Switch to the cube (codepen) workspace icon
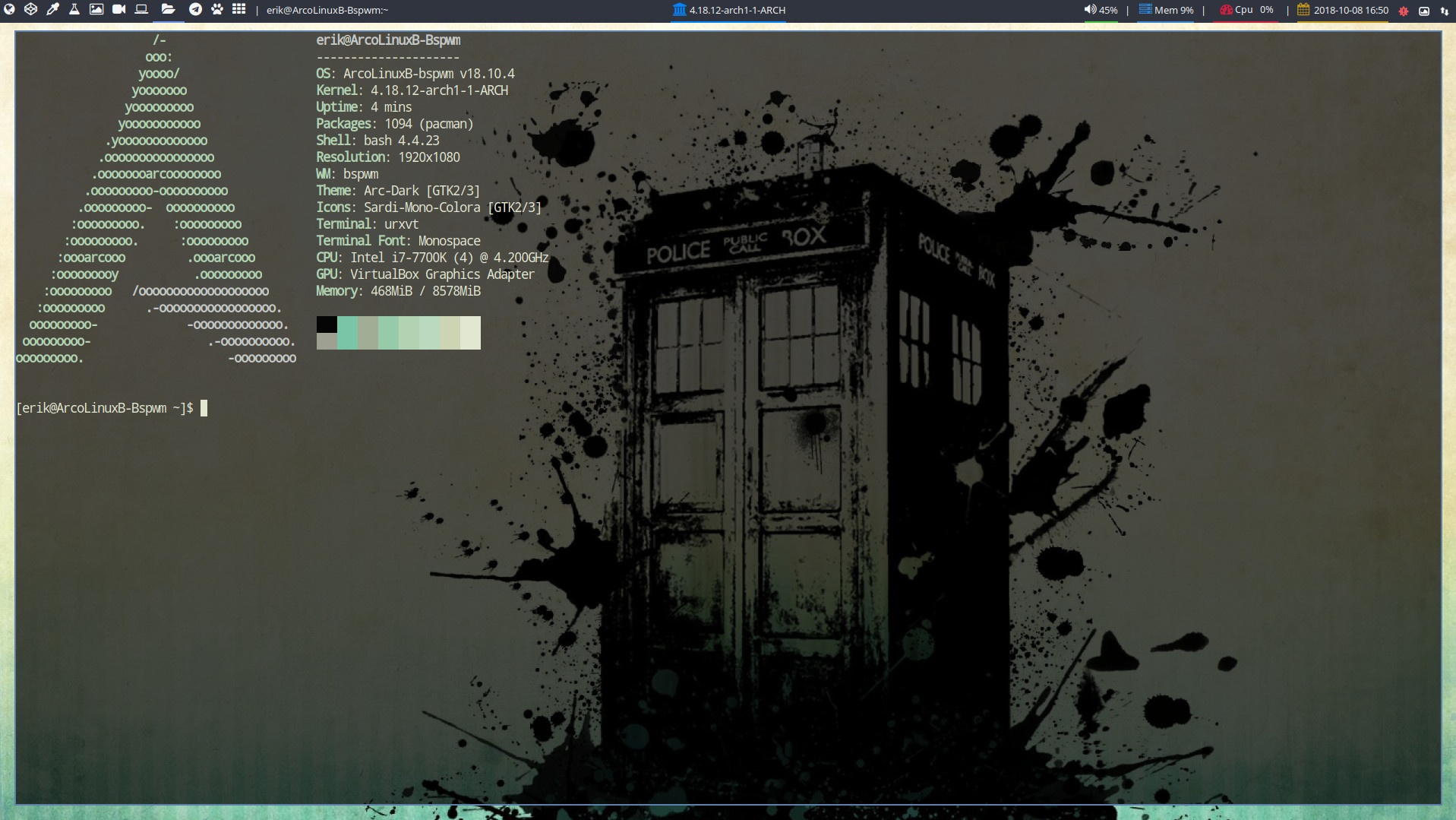The height and width of the screenshot is (820, 1456). point(30,10)
